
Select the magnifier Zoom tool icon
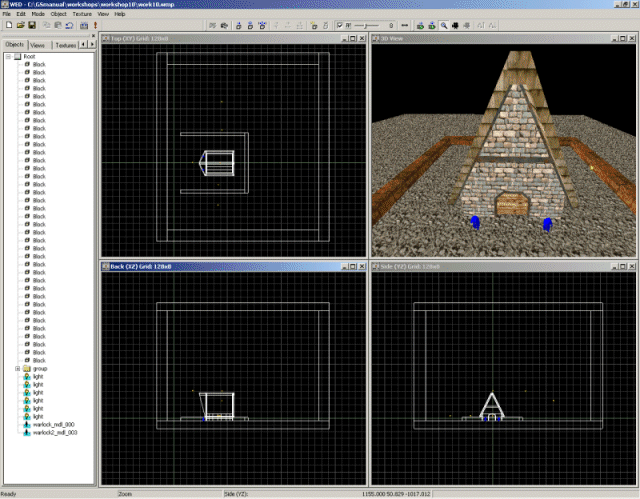(x=444, y=25)
